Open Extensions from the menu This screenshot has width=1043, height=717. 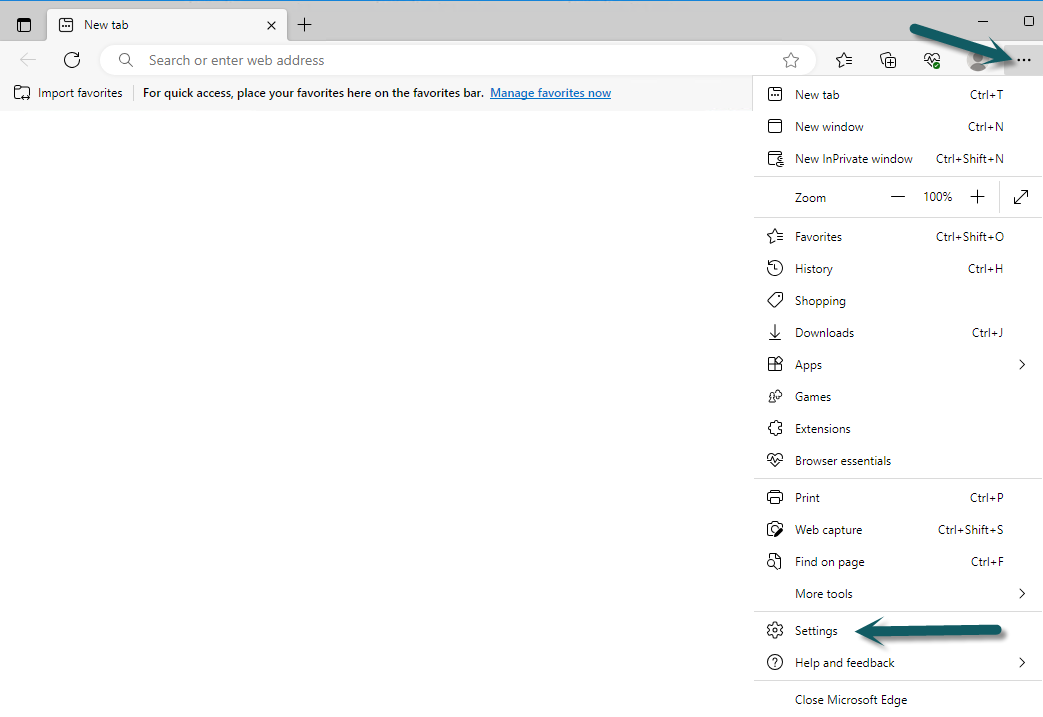(x=898, y=428)
